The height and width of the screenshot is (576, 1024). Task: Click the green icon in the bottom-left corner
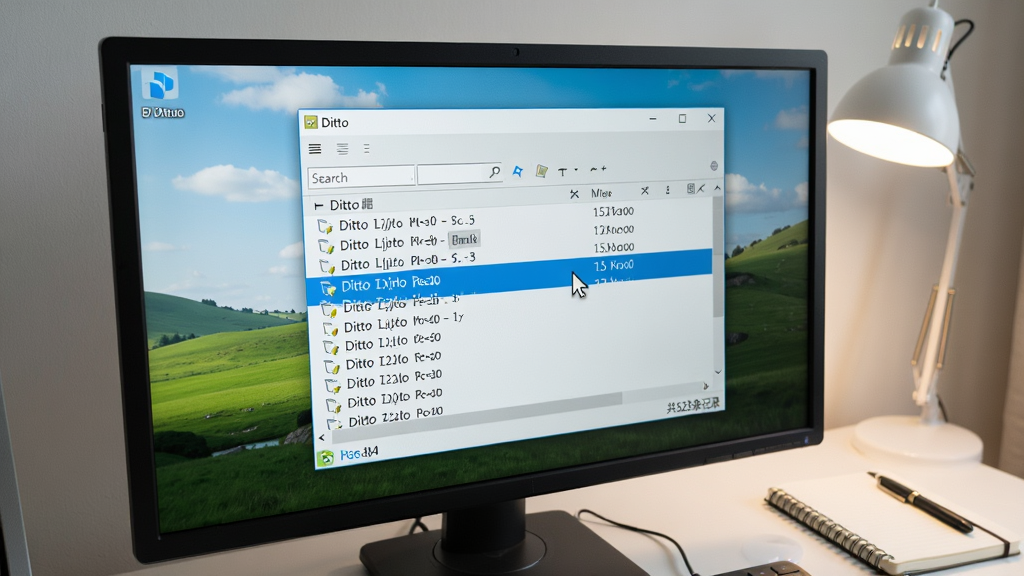325,457
